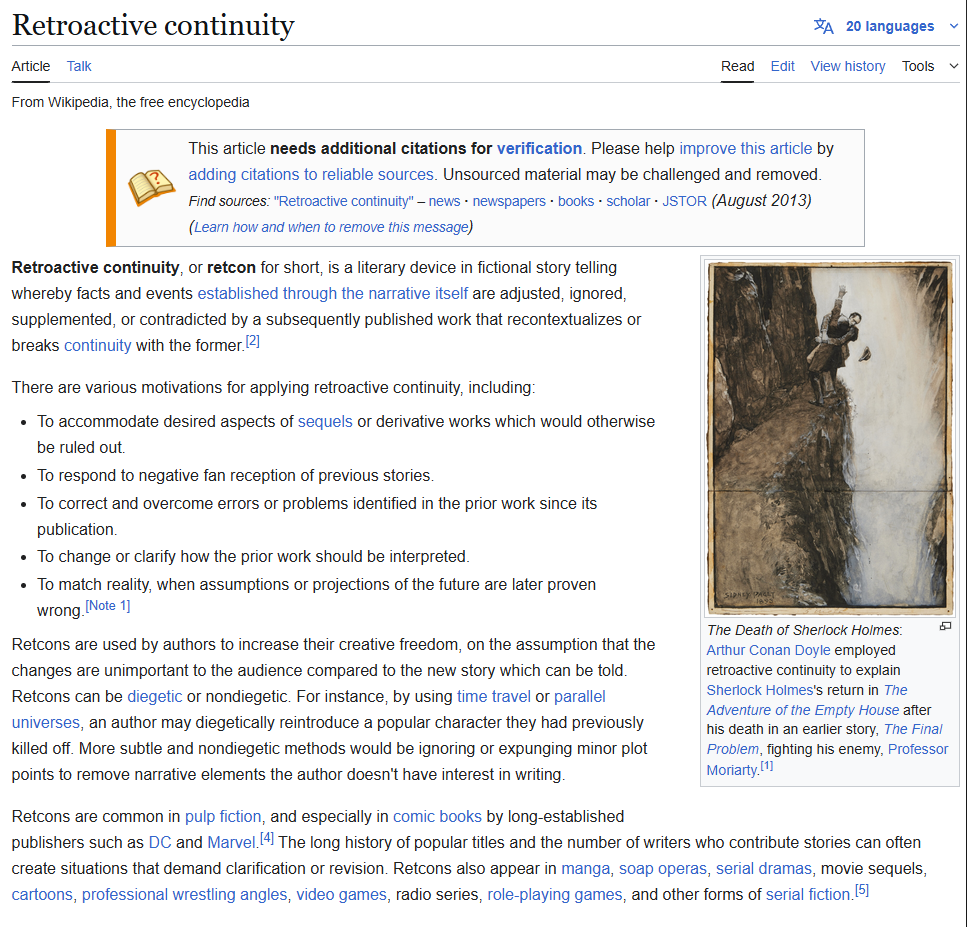Image resolution: width=967 pixels, height=927 pixels.
Task: Click the "(August 2013)" date text
Action: coord(761,201)
